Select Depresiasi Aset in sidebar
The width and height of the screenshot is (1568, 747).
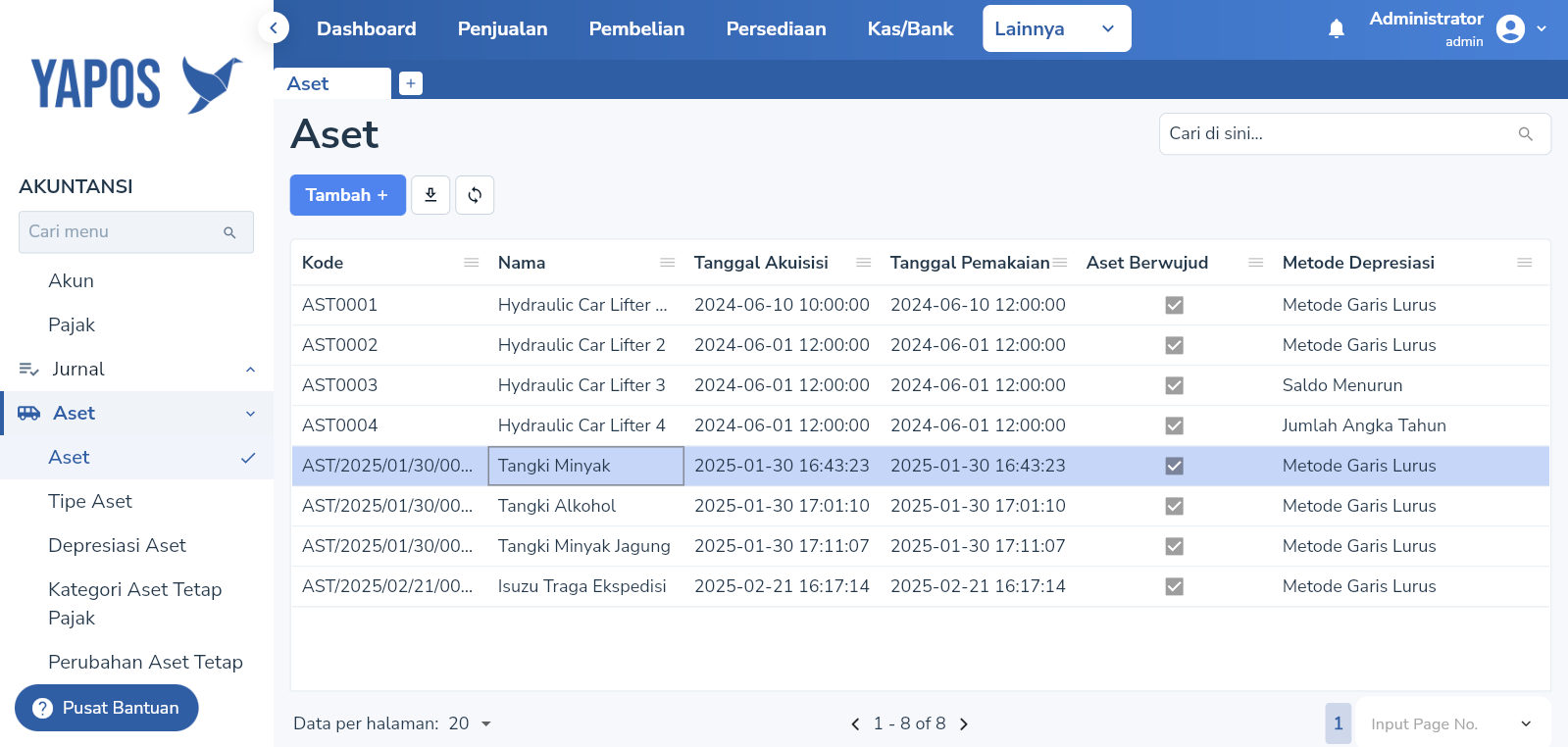point(117,545)
